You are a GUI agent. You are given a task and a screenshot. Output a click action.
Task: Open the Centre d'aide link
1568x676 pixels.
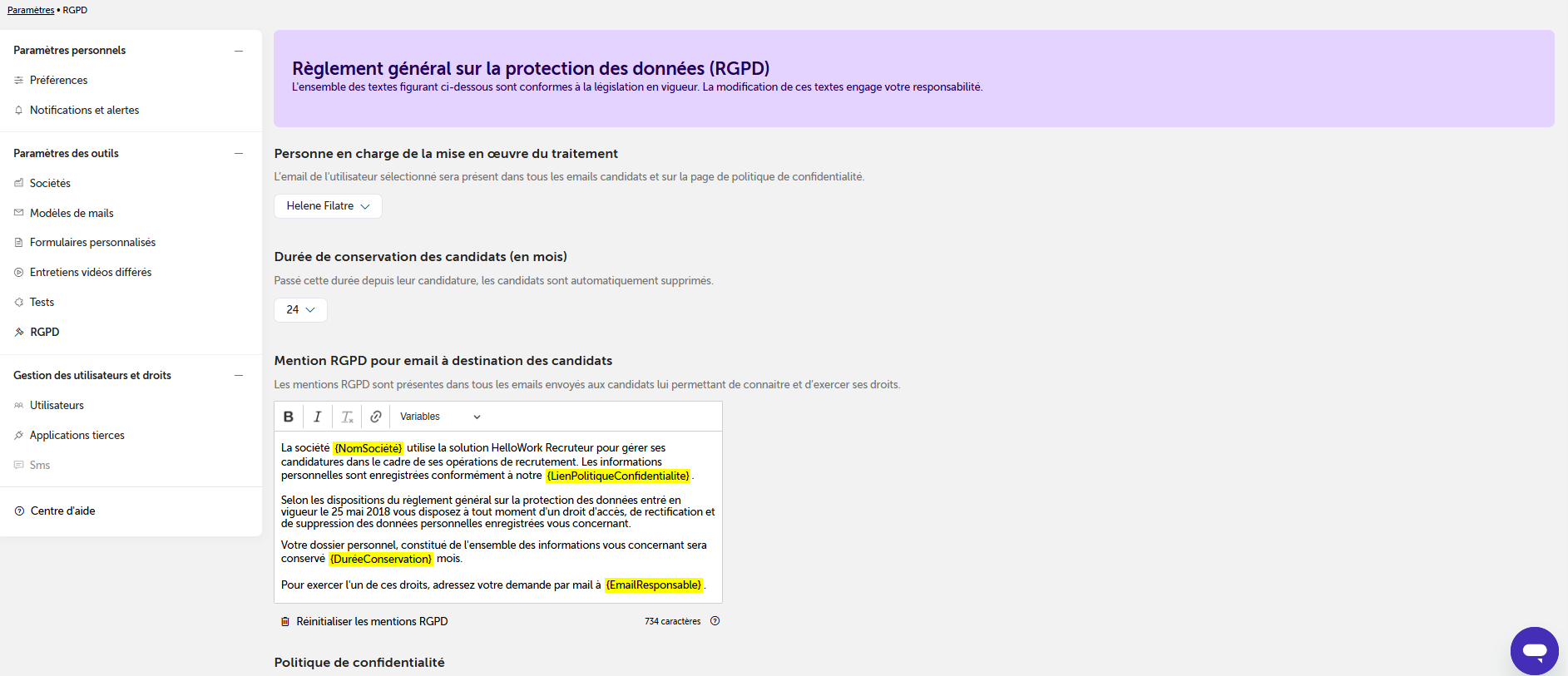63,511
